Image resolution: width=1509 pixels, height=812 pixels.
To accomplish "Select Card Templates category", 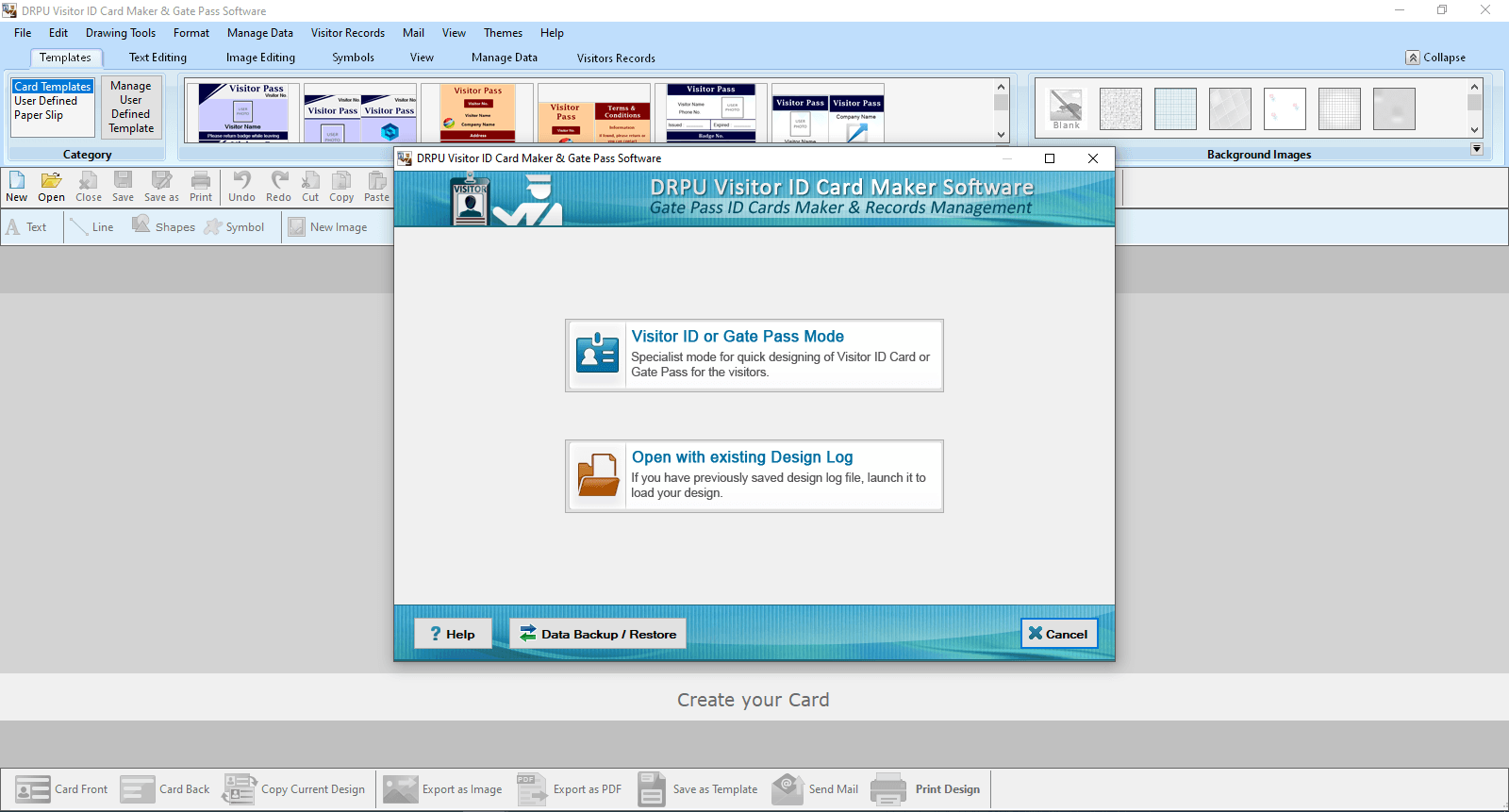I will click(x=53, y=87).
